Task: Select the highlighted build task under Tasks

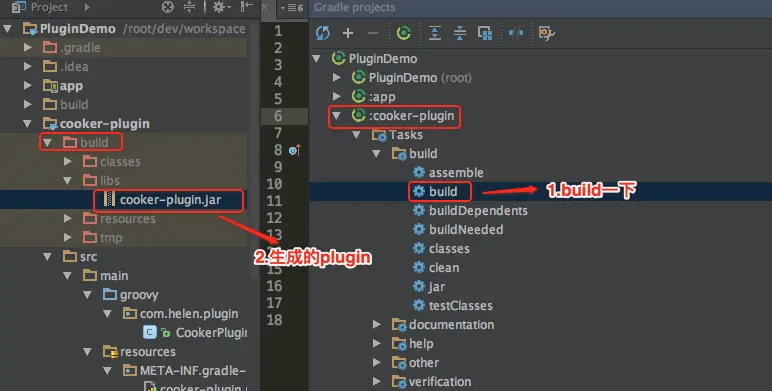Action: click(443, 191)
